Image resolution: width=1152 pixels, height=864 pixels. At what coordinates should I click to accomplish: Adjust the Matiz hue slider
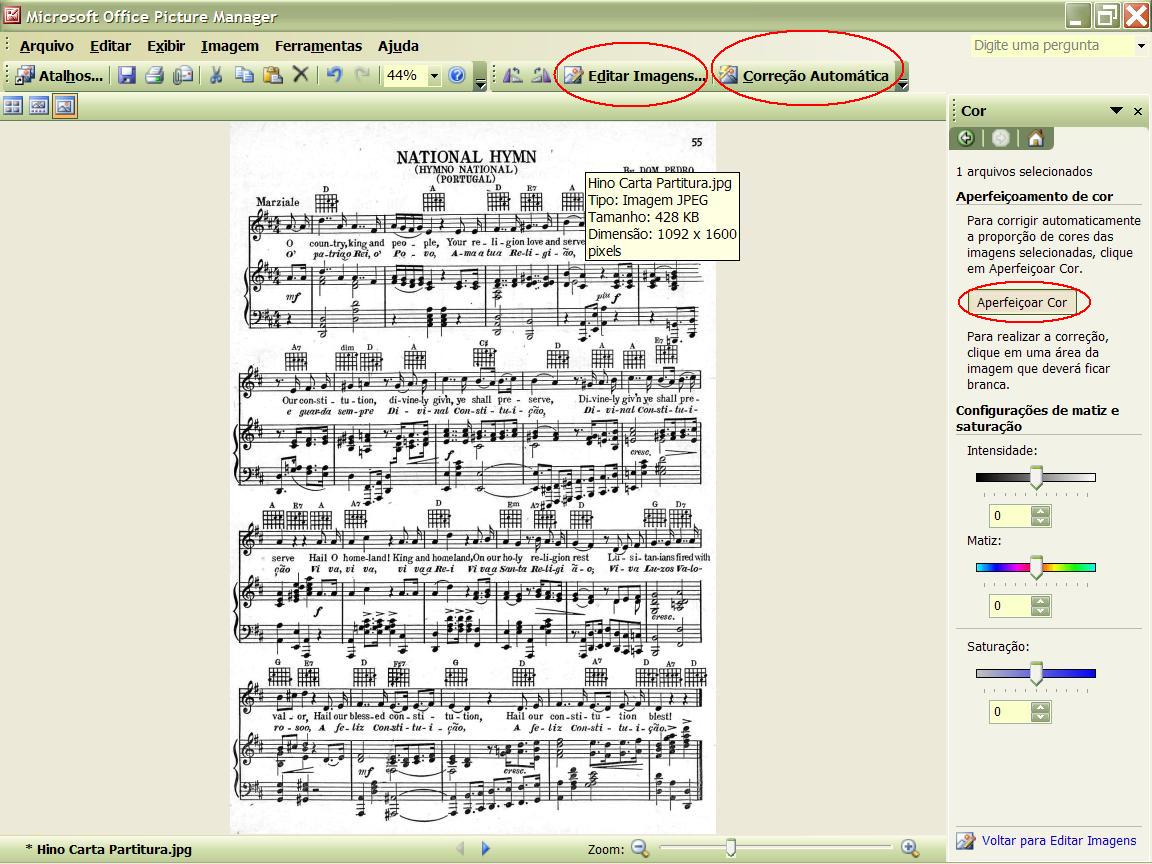(x=1036, y=567)
